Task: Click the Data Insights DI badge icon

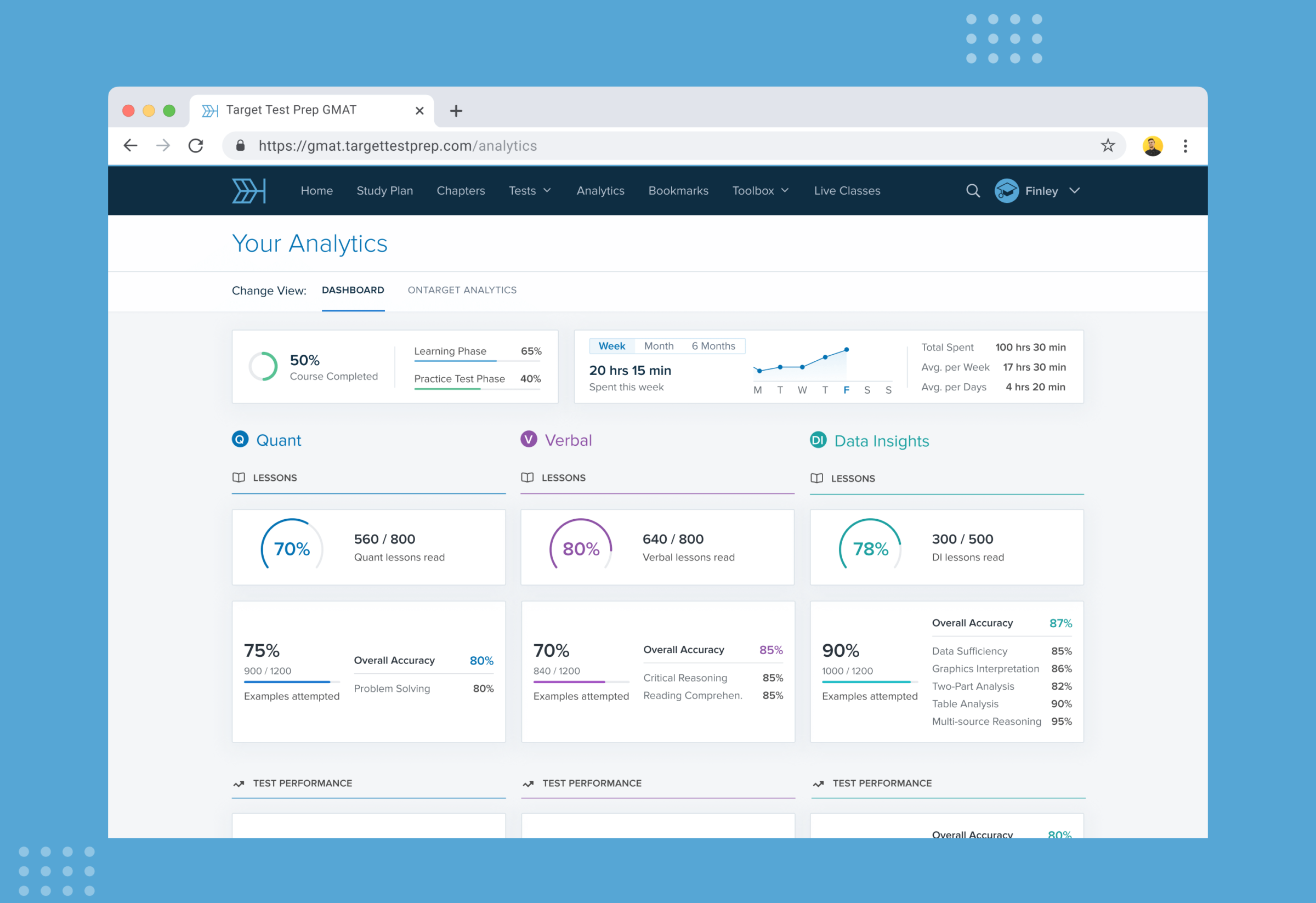Action: 818,440
